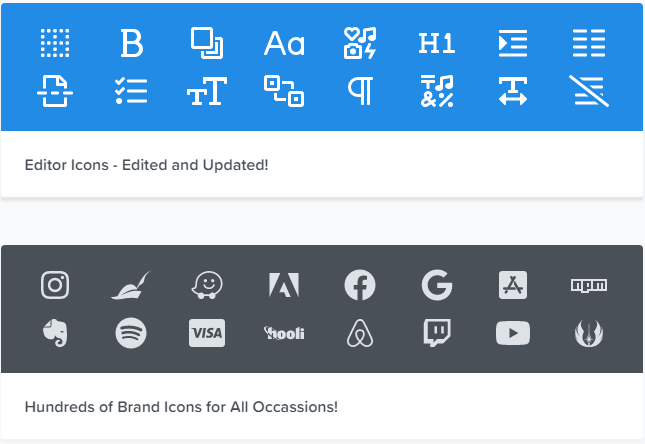The image size is (645, 444).
Task: Select the Adobe logo icon
Action: pyautogui.click(x=284, y=285)
